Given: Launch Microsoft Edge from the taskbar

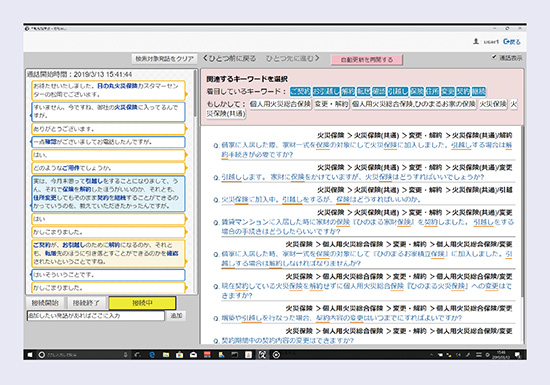Looking at the screenshot, I should click(152, 355).
